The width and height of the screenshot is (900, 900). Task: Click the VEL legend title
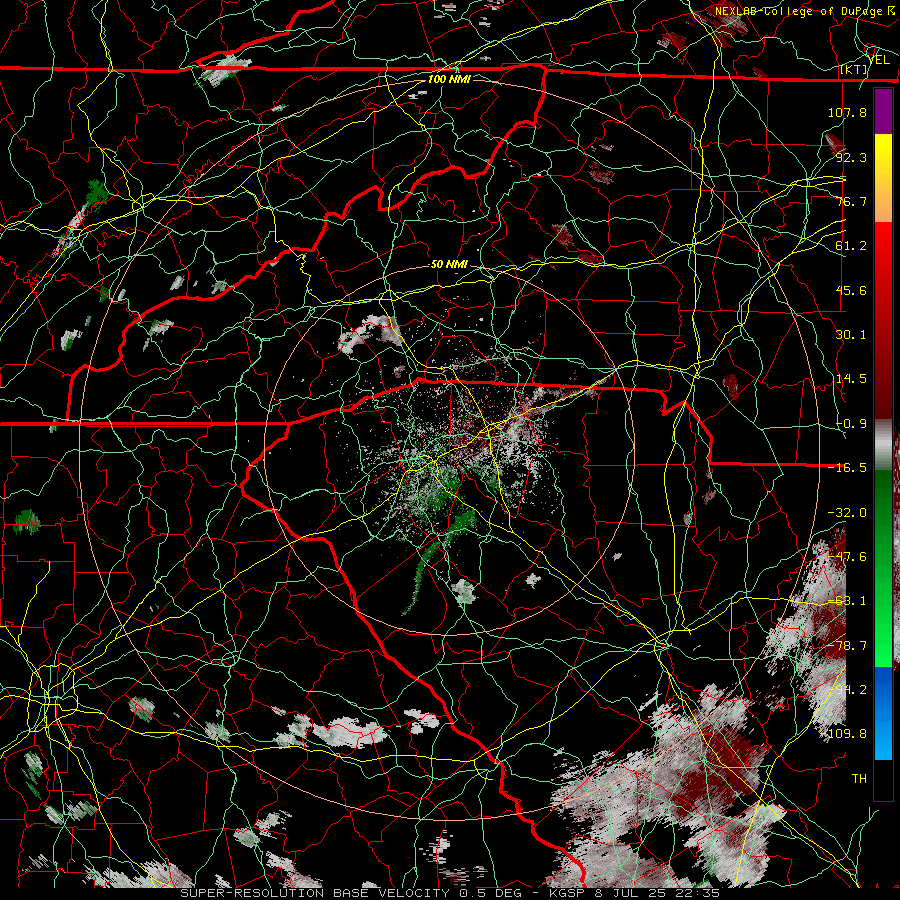(x=879, y=60)
